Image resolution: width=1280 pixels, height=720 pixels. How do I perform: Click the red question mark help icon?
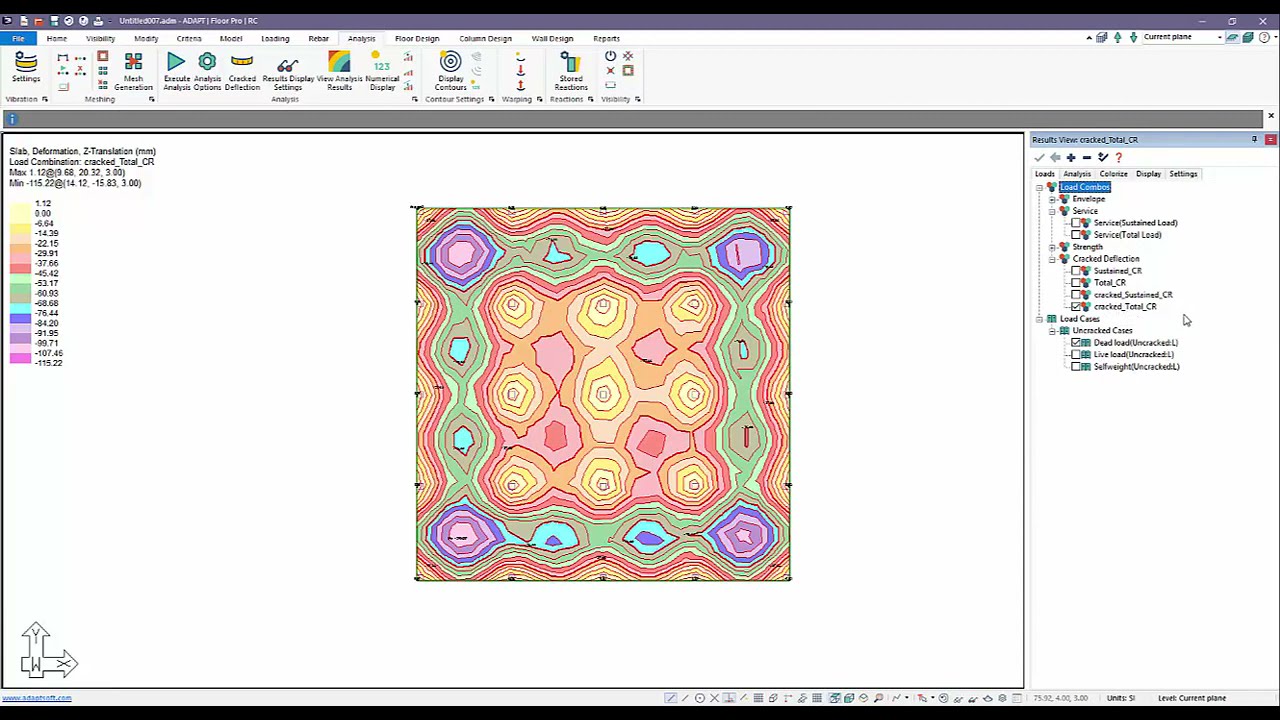[x=1118, y=157]
